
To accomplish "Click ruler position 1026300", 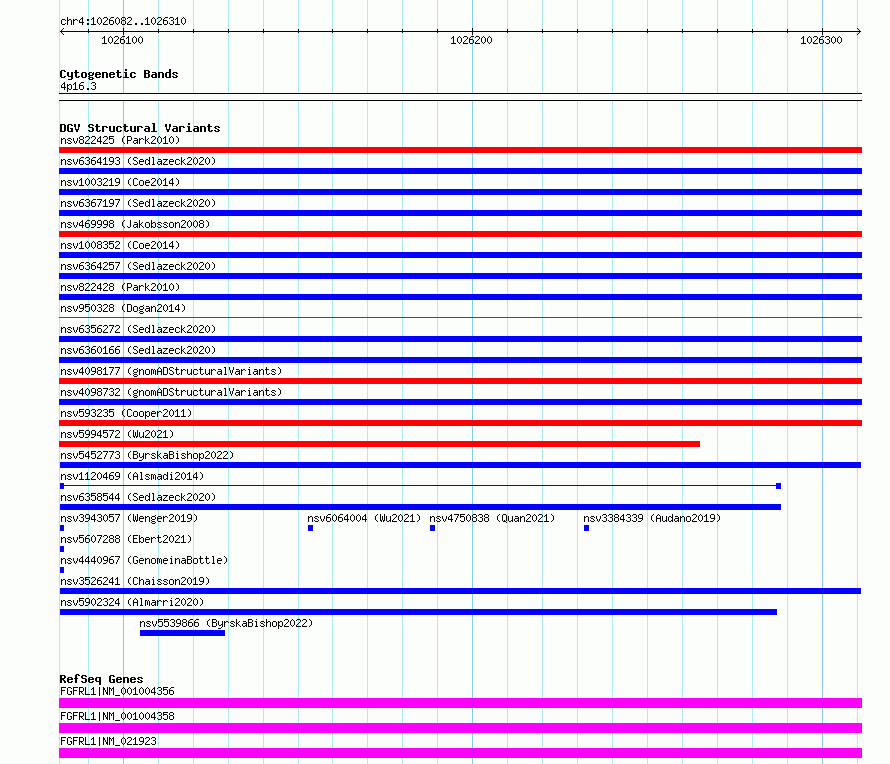I will tap(821, 40).
